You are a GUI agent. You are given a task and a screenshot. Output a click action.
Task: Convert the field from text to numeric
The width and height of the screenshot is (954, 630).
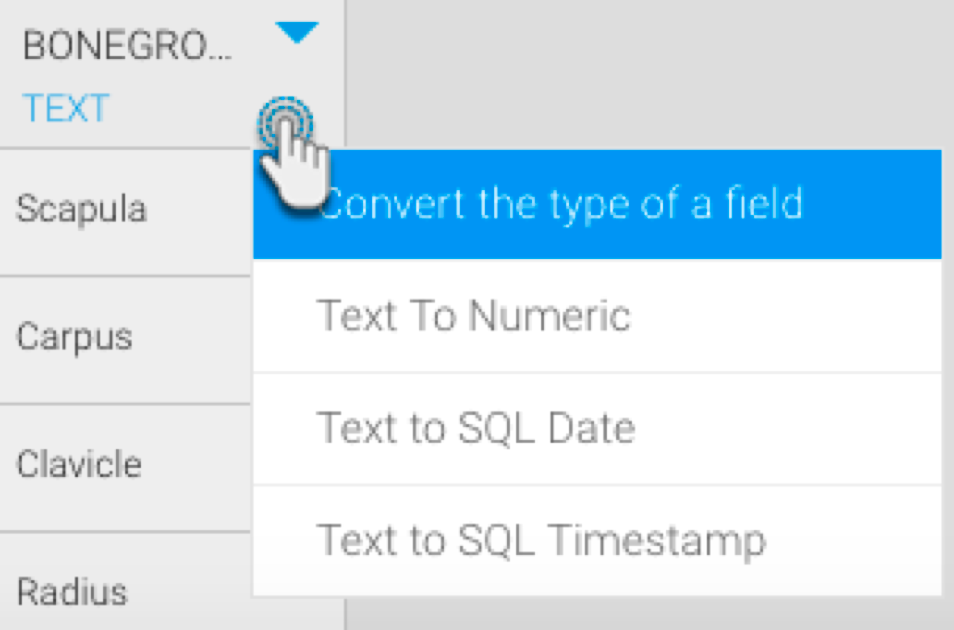[x=473, y=316]
